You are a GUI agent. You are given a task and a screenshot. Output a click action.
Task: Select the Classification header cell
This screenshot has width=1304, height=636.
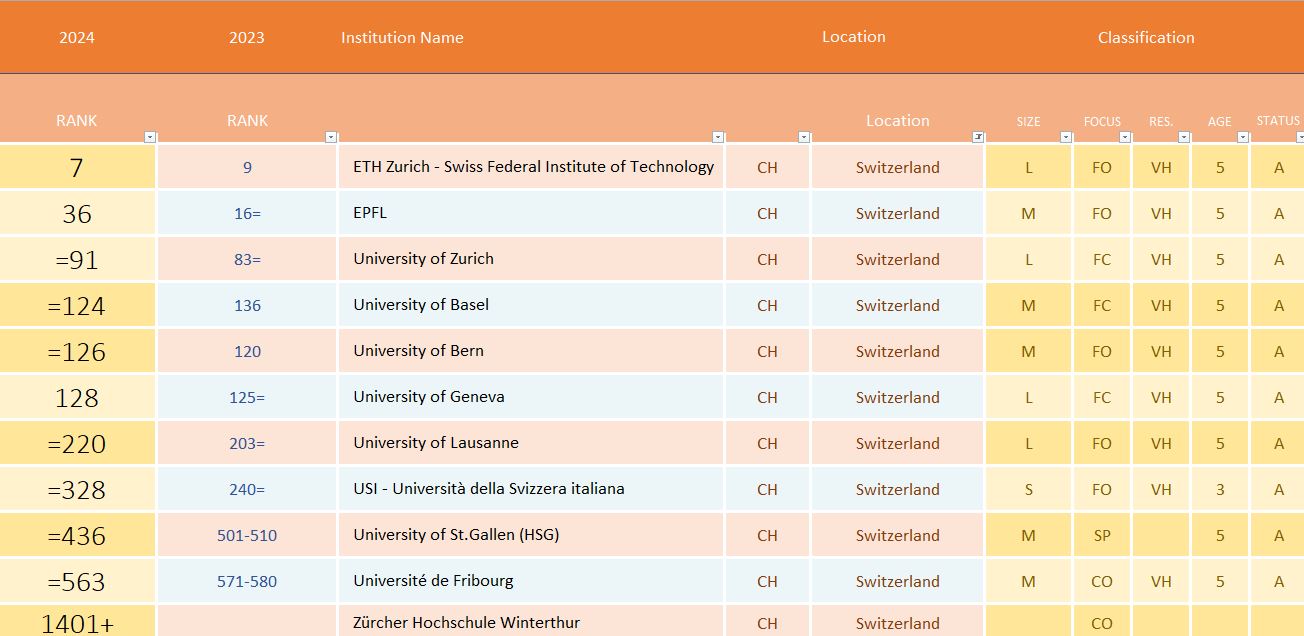click(x=1146, y=38)
